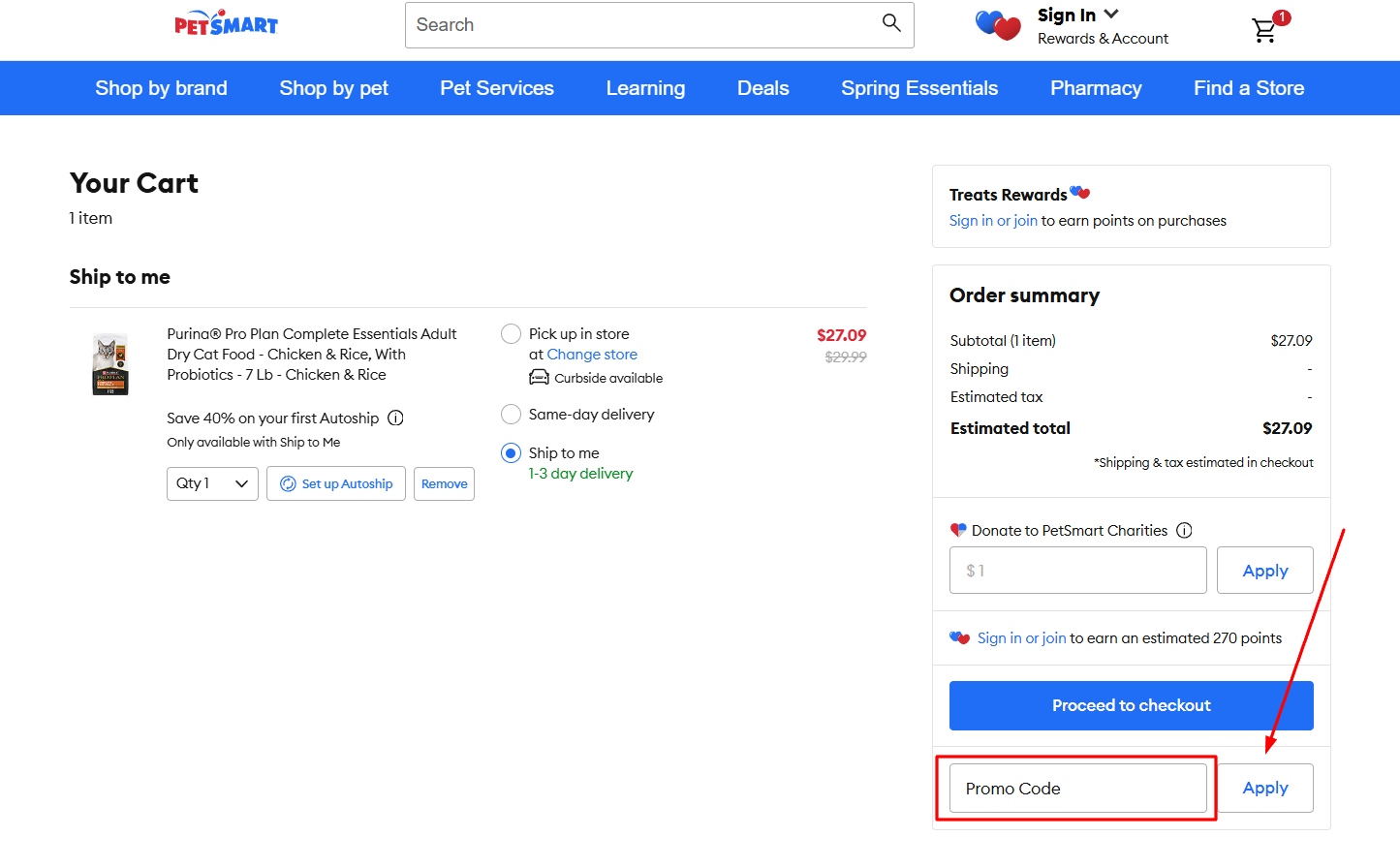Click the Proceed to checkout button
The height and width of the screenshot is (868, 1400).
tap(1131, 705)
